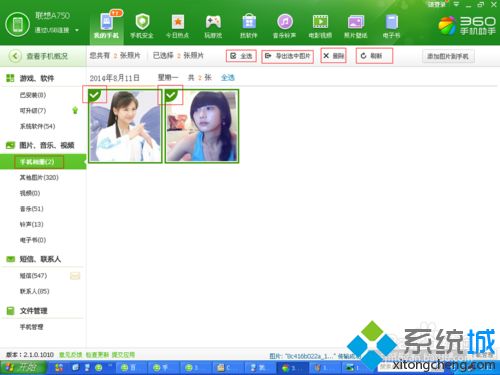Select phone album (2) in sidebar
This screenshot has width=500, height=375.
click(x=39, y=162)
